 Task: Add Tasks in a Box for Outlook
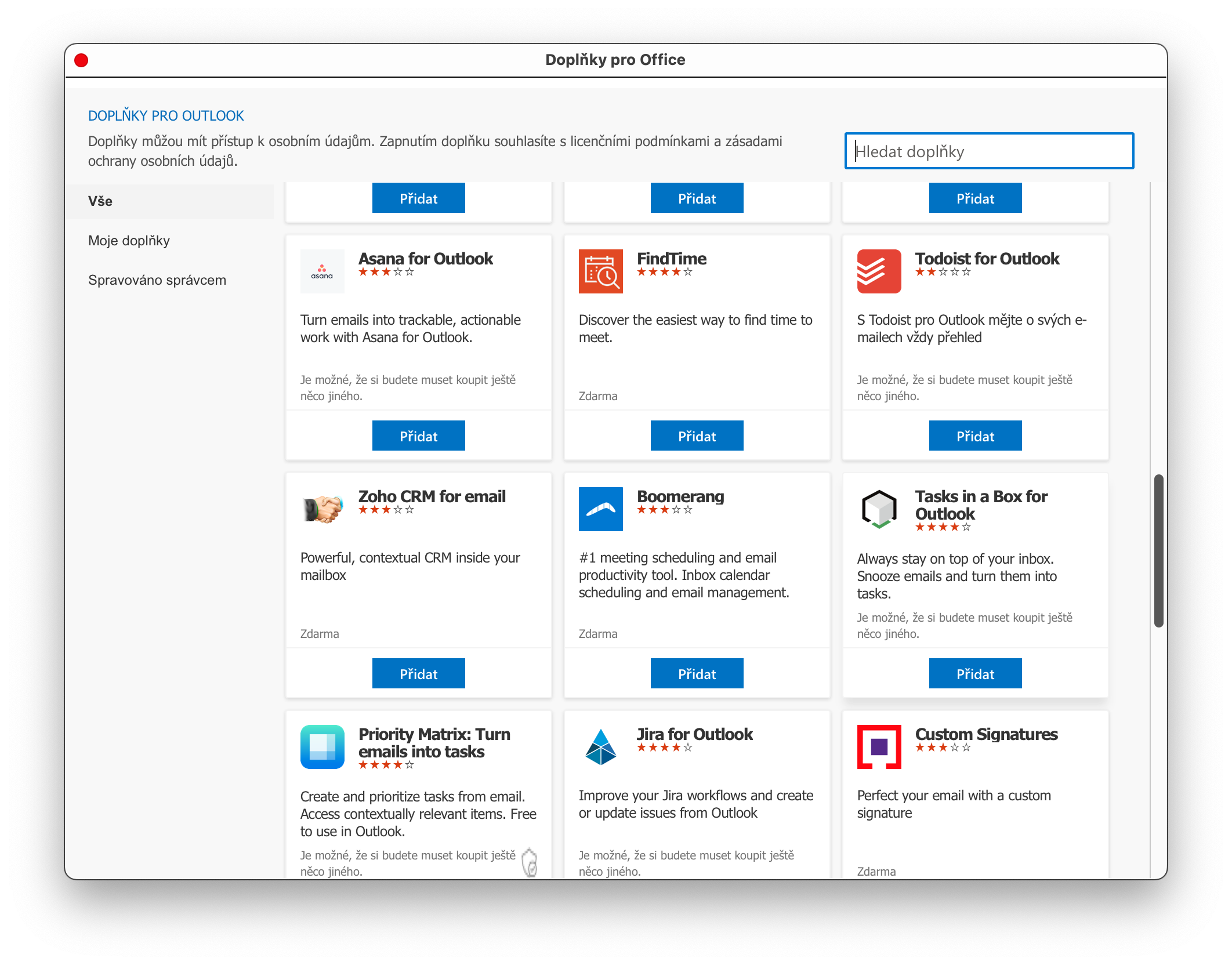click(975, 674)
